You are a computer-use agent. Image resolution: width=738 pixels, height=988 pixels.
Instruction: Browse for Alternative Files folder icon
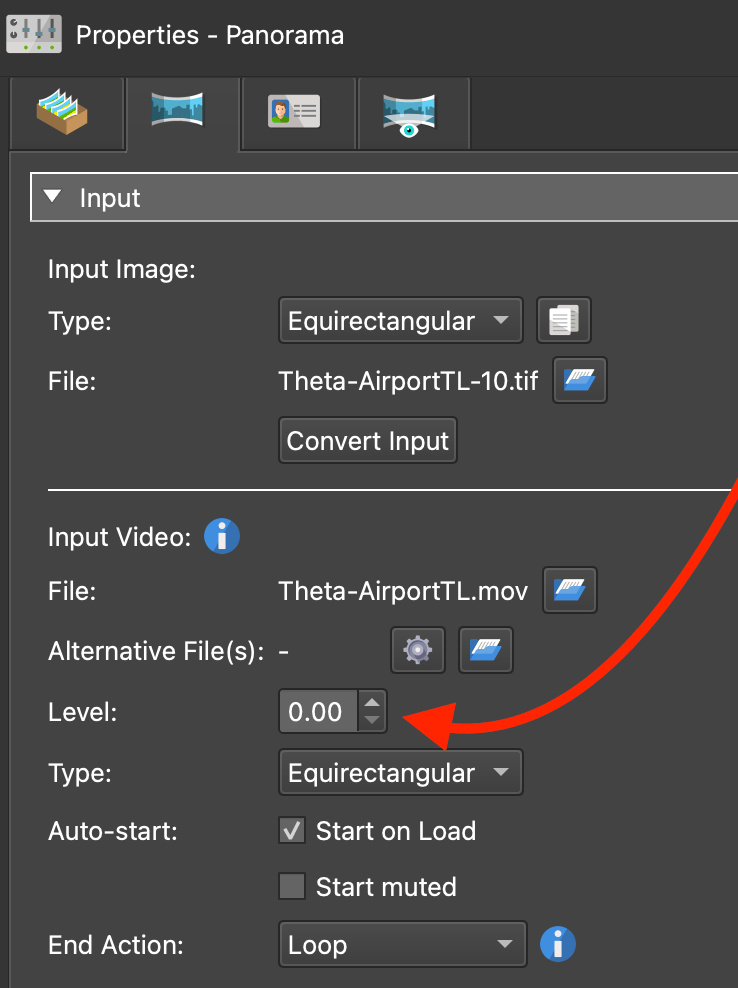tap(485, 651)
